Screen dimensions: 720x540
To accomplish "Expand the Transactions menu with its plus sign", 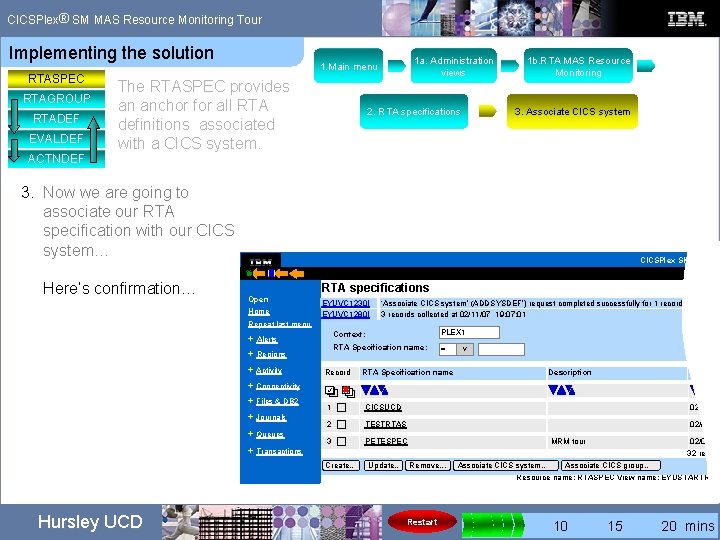I will pos(250,451).
